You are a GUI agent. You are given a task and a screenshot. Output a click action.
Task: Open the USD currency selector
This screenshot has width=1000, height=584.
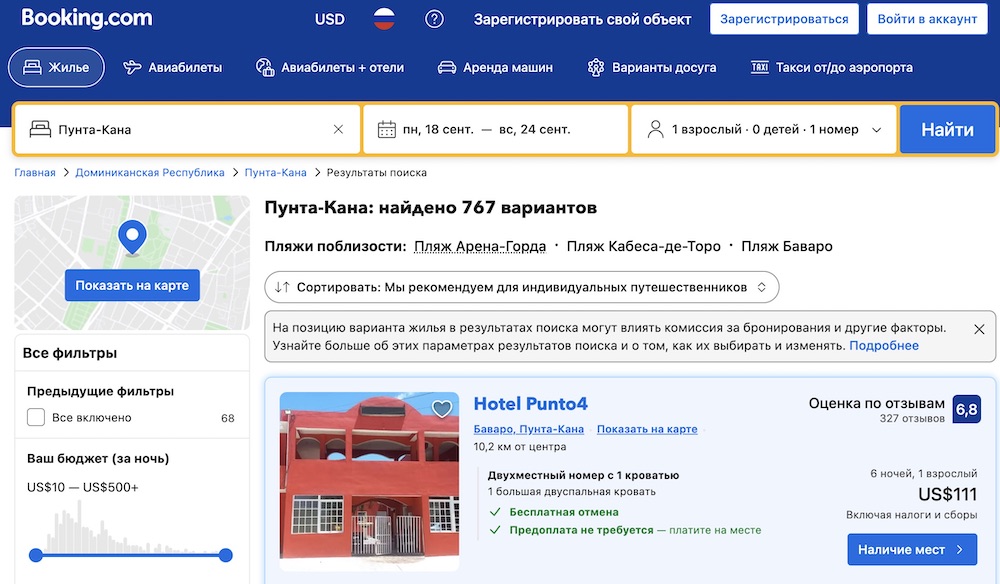click(x=329, y=18)
